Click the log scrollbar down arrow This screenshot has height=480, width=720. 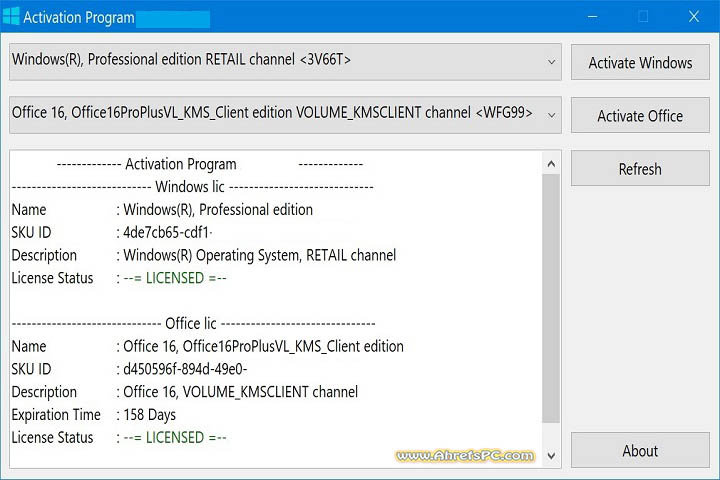tap(551, 456)
